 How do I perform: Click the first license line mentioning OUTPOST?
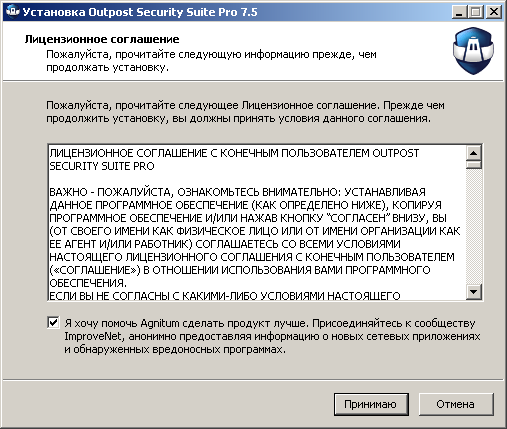tap(234, 153)
